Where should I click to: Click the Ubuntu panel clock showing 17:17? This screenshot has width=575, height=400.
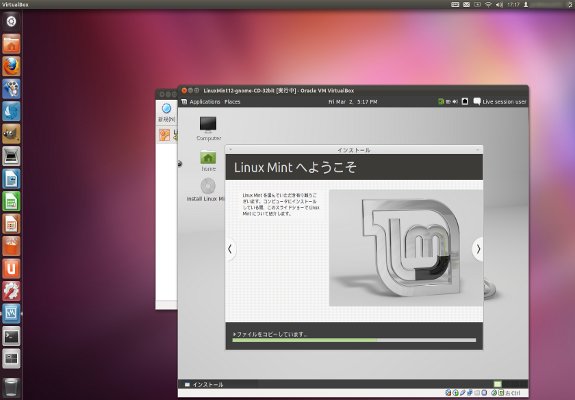pyautogui.click(x=513, y=4)
